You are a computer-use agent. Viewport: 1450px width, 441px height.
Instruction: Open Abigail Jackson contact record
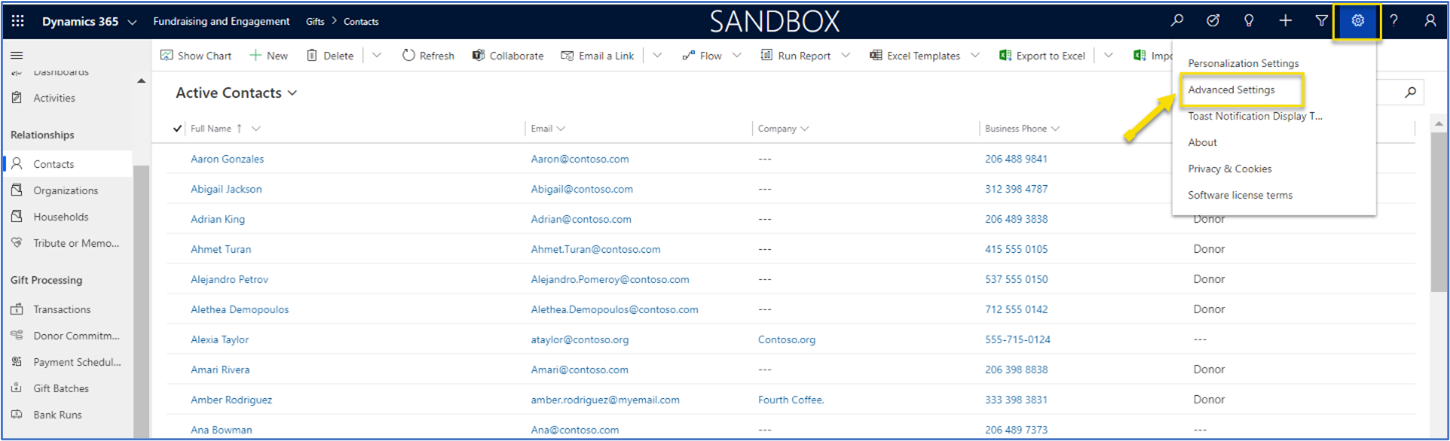point(226,189)
